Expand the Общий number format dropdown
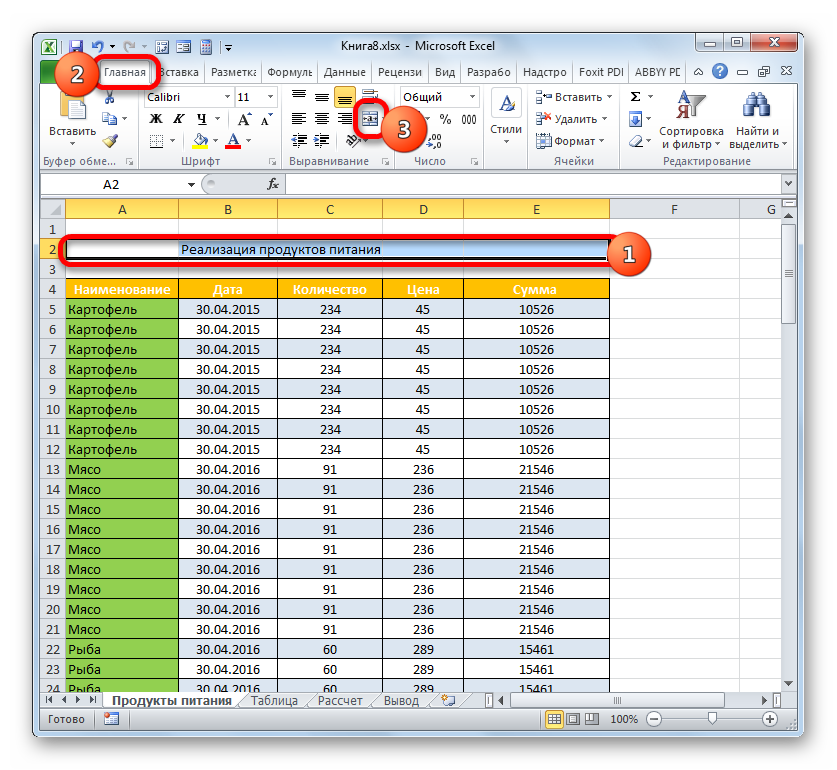 (472, 97)
